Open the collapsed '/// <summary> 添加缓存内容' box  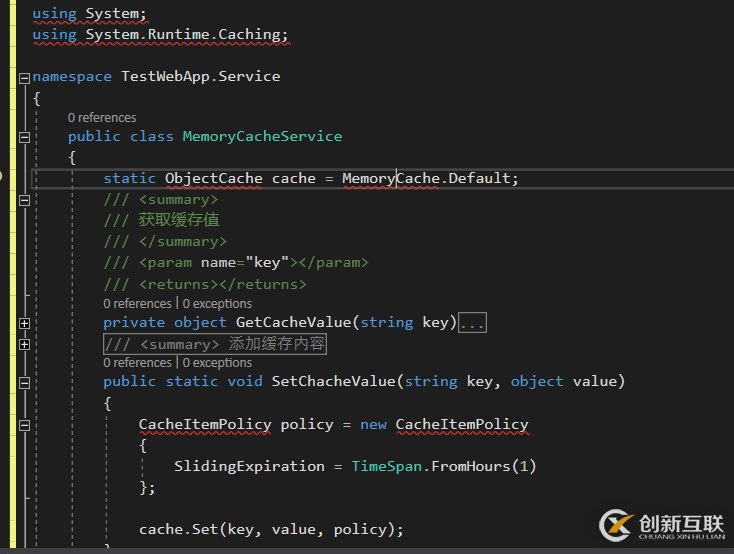215,344
